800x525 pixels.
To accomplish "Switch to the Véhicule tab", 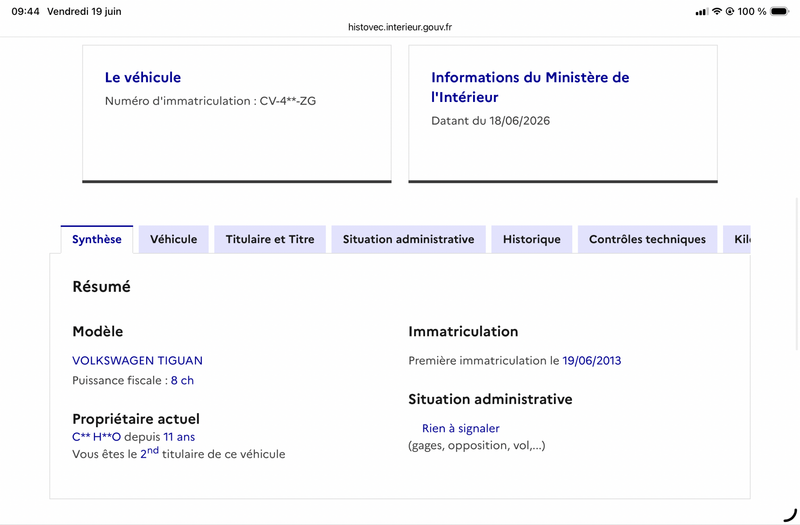I will click(x=173, y=239).
